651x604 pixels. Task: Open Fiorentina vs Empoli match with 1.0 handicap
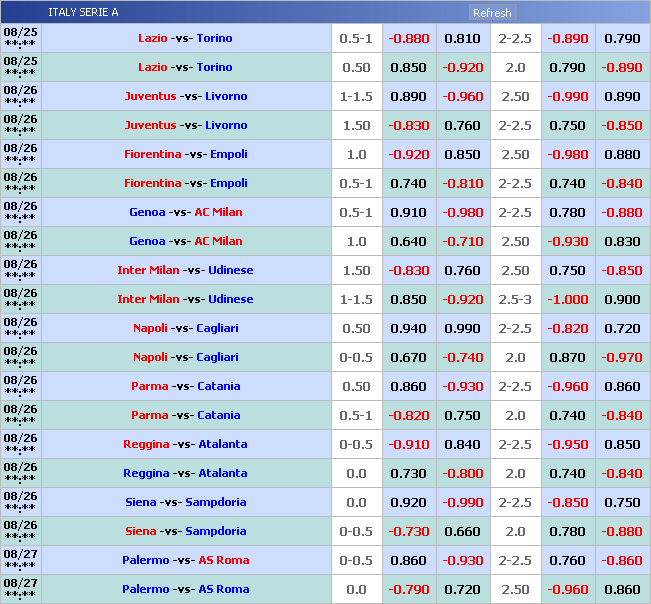[185, 154]
